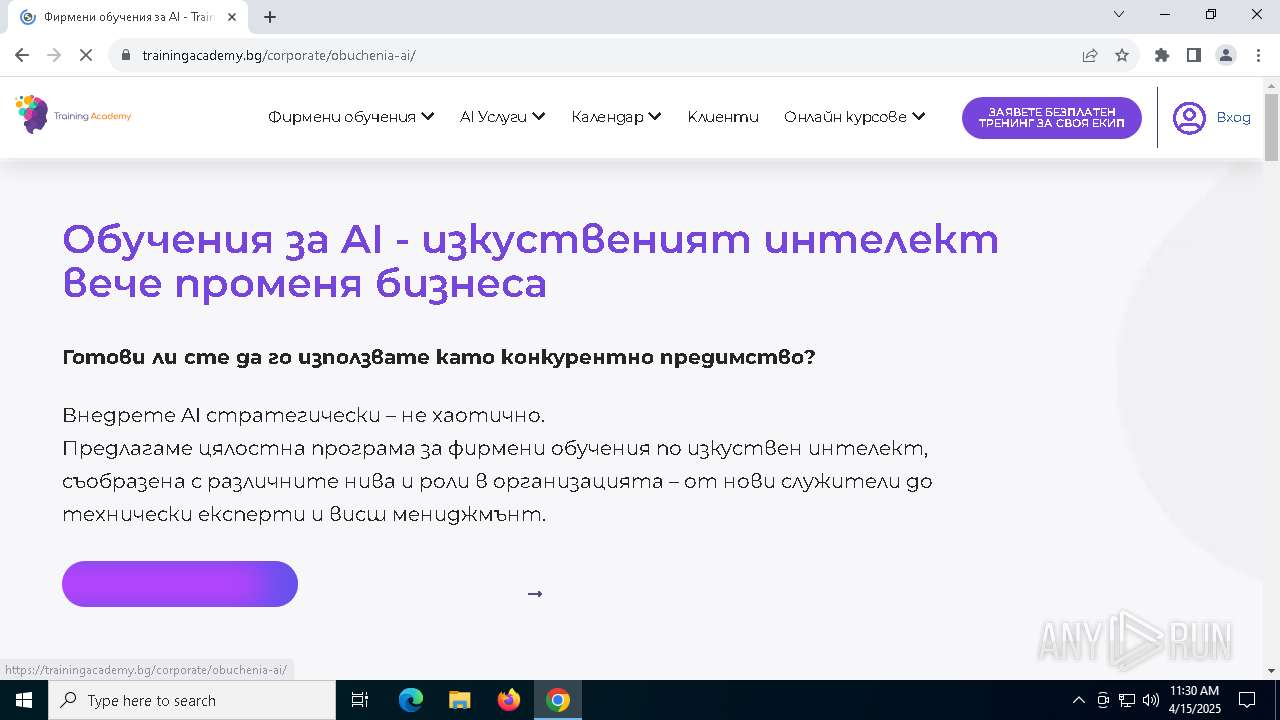Click the Вход login link

(1233, 117)
